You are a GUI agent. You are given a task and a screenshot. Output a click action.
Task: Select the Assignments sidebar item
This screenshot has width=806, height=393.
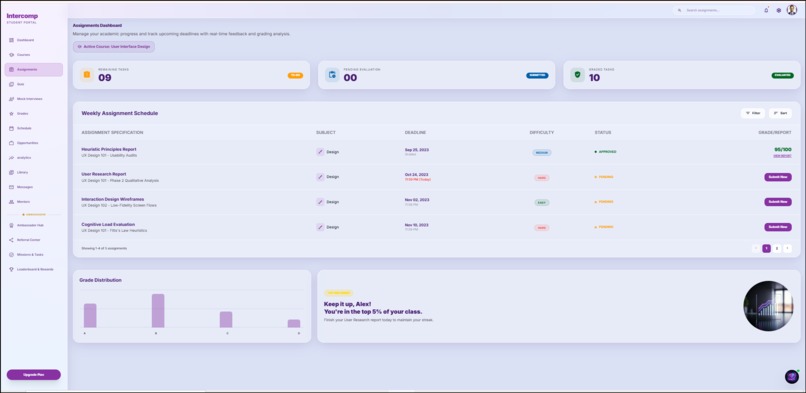(34, 69)
